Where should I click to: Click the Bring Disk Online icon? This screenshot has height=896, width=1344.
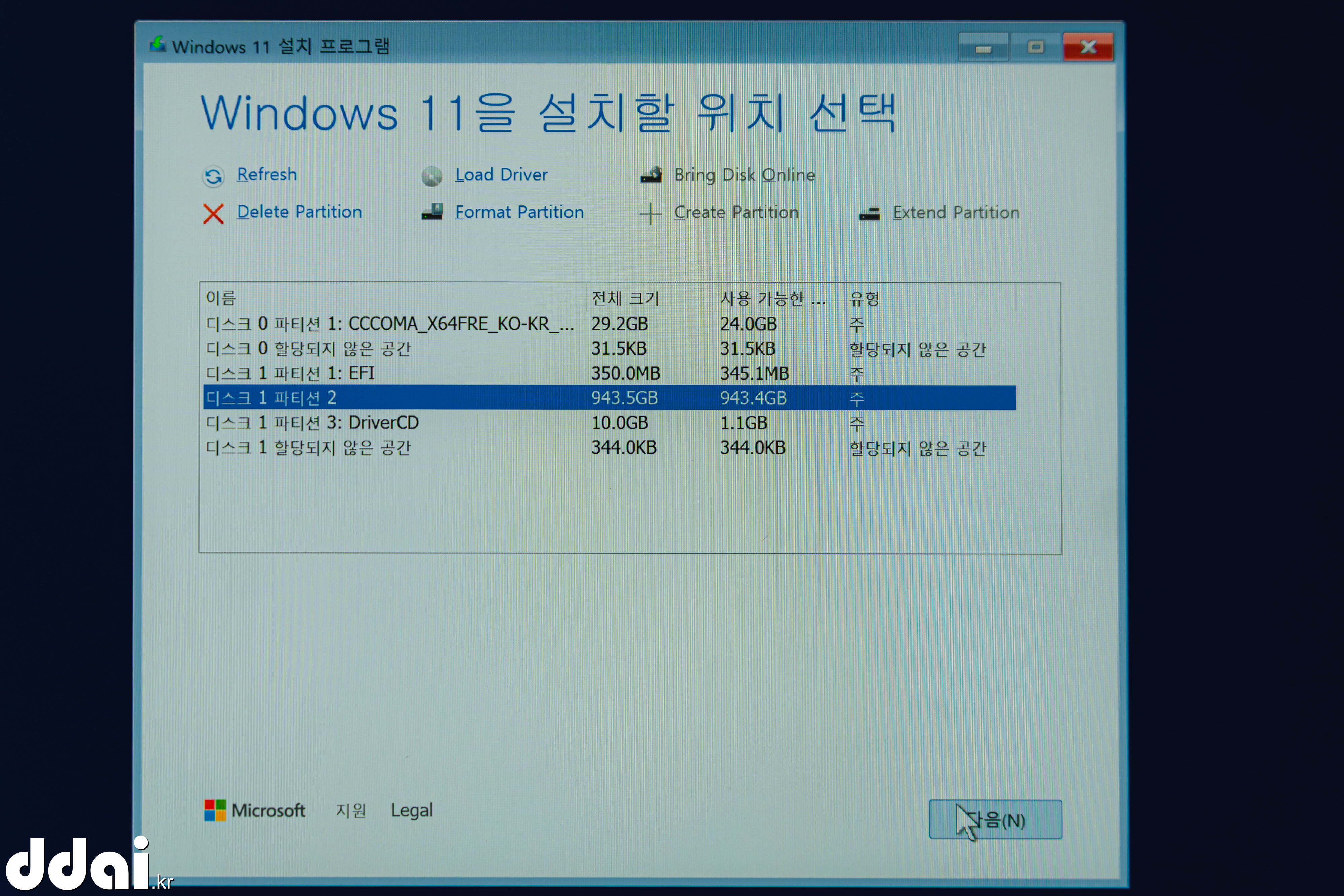point(651,175)
